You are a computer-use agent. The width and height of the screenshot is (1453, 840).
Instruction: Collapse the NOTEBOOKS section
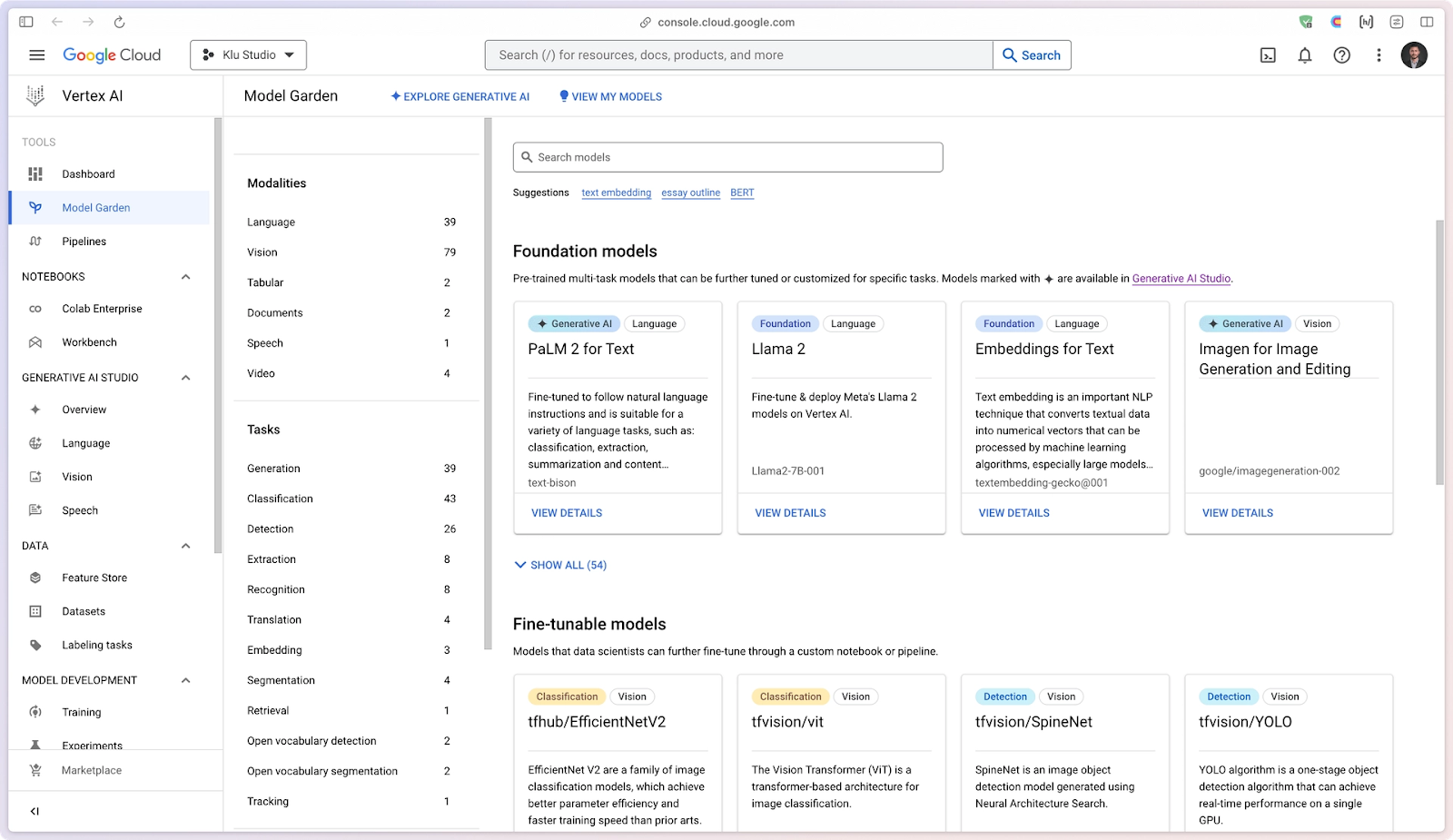pos(186,276)
